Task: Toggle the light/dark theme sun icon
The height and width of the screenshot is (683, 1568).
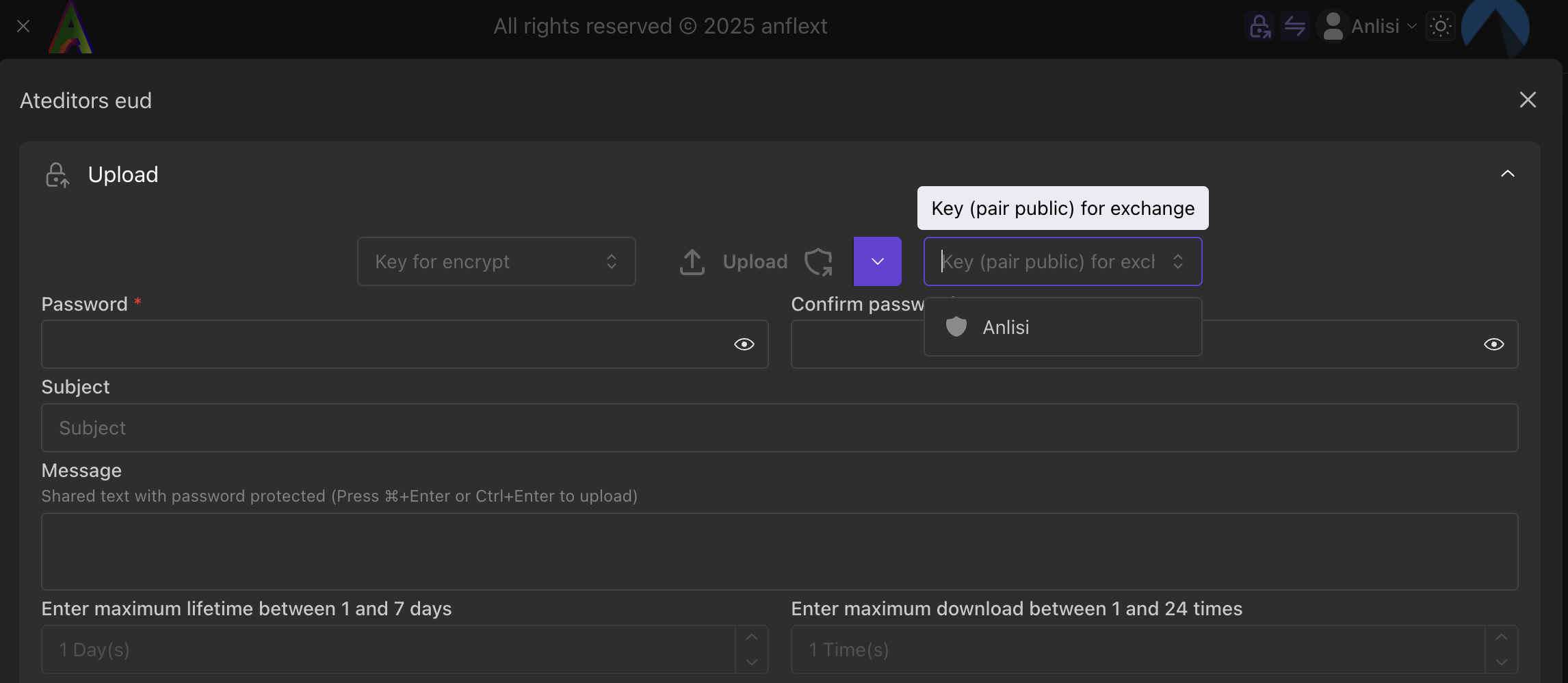Action: pyautogui.click(x=1440, y=27)
